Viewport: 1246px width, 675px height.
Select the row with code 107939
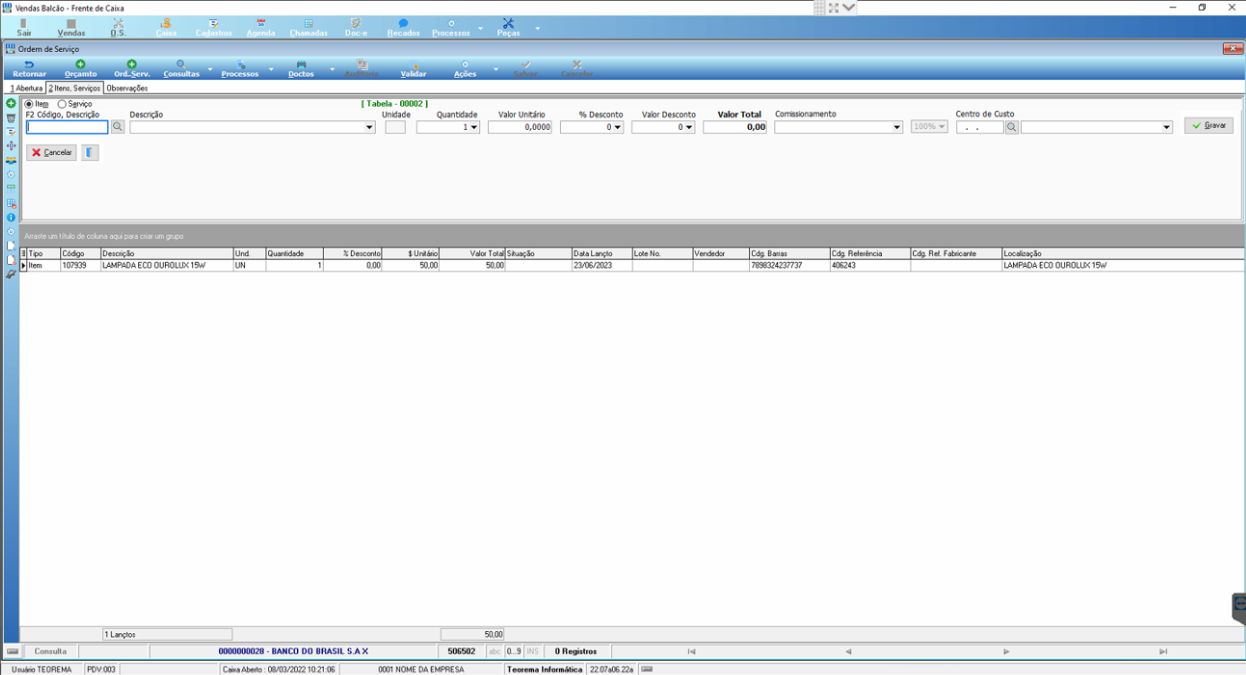(631, 266)
